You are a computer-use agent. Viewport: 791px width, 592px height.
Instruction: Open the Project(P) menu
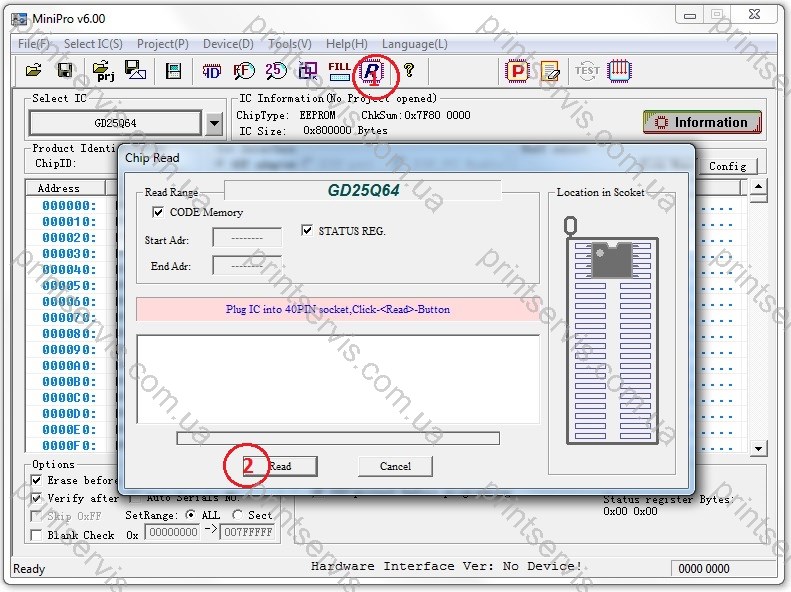pos(163,44)
